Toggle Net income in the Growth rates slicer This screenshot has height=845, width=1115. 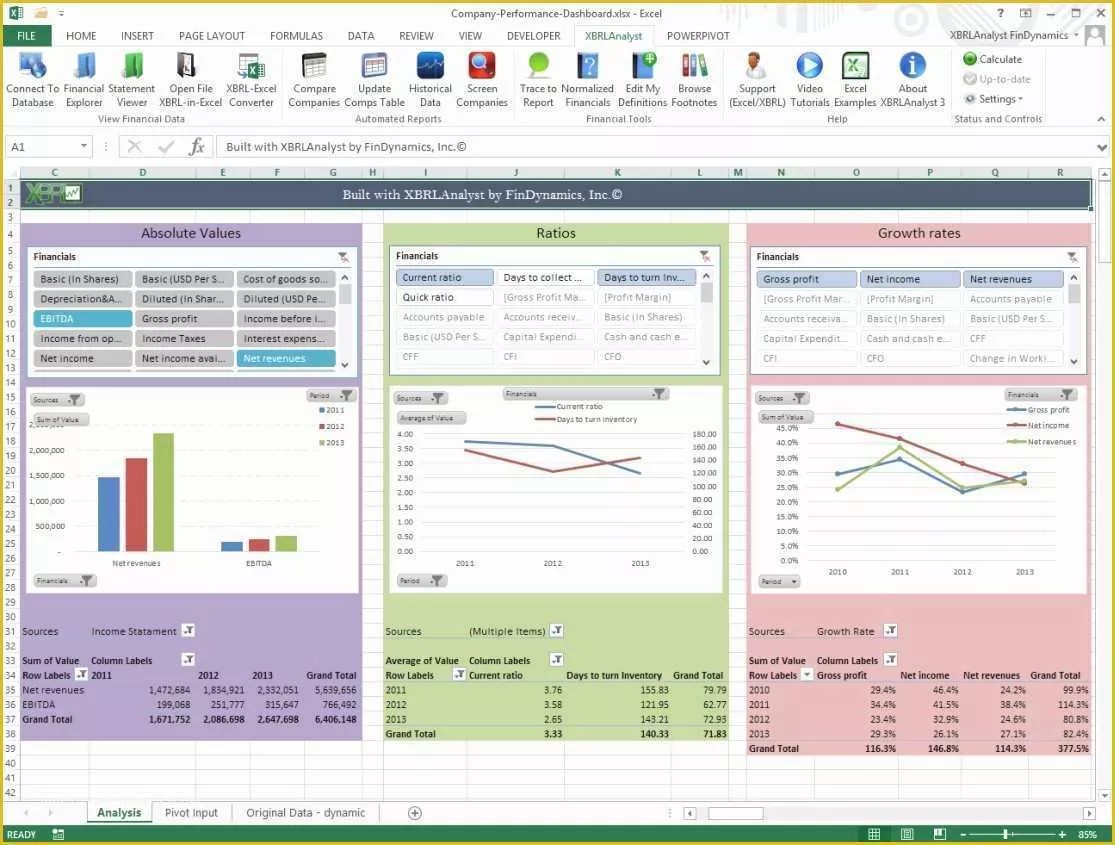point(909,278)
